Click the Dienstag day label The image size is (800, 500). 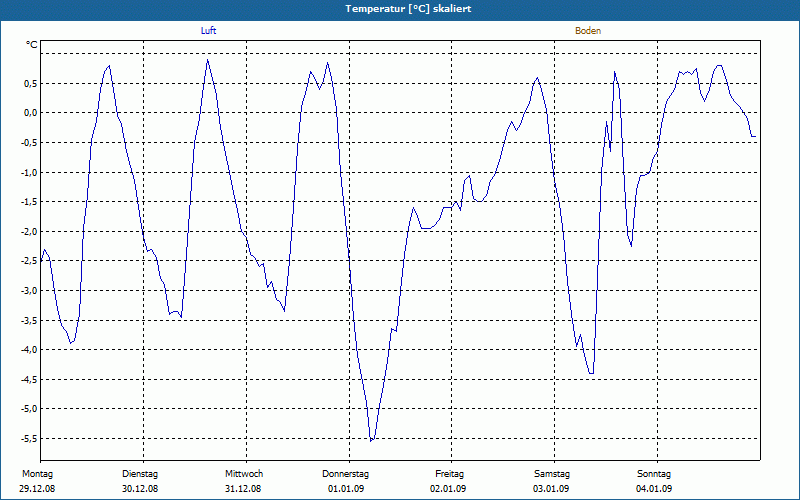140,474
